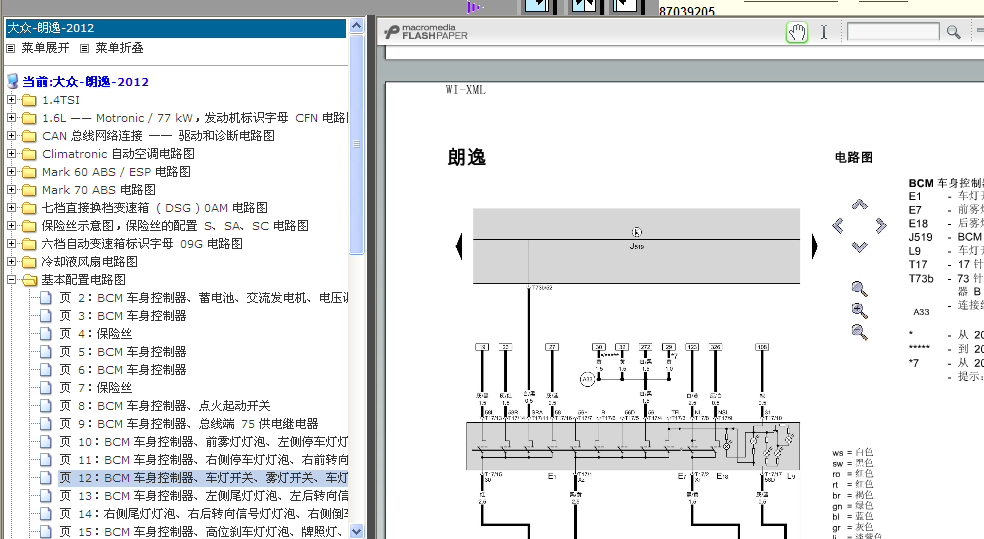The height and width of the screenshot is (539, 984).
Task: Click the computer icon beside 当前:大众-朗逸-2012
Action: (x=13, y=81)
